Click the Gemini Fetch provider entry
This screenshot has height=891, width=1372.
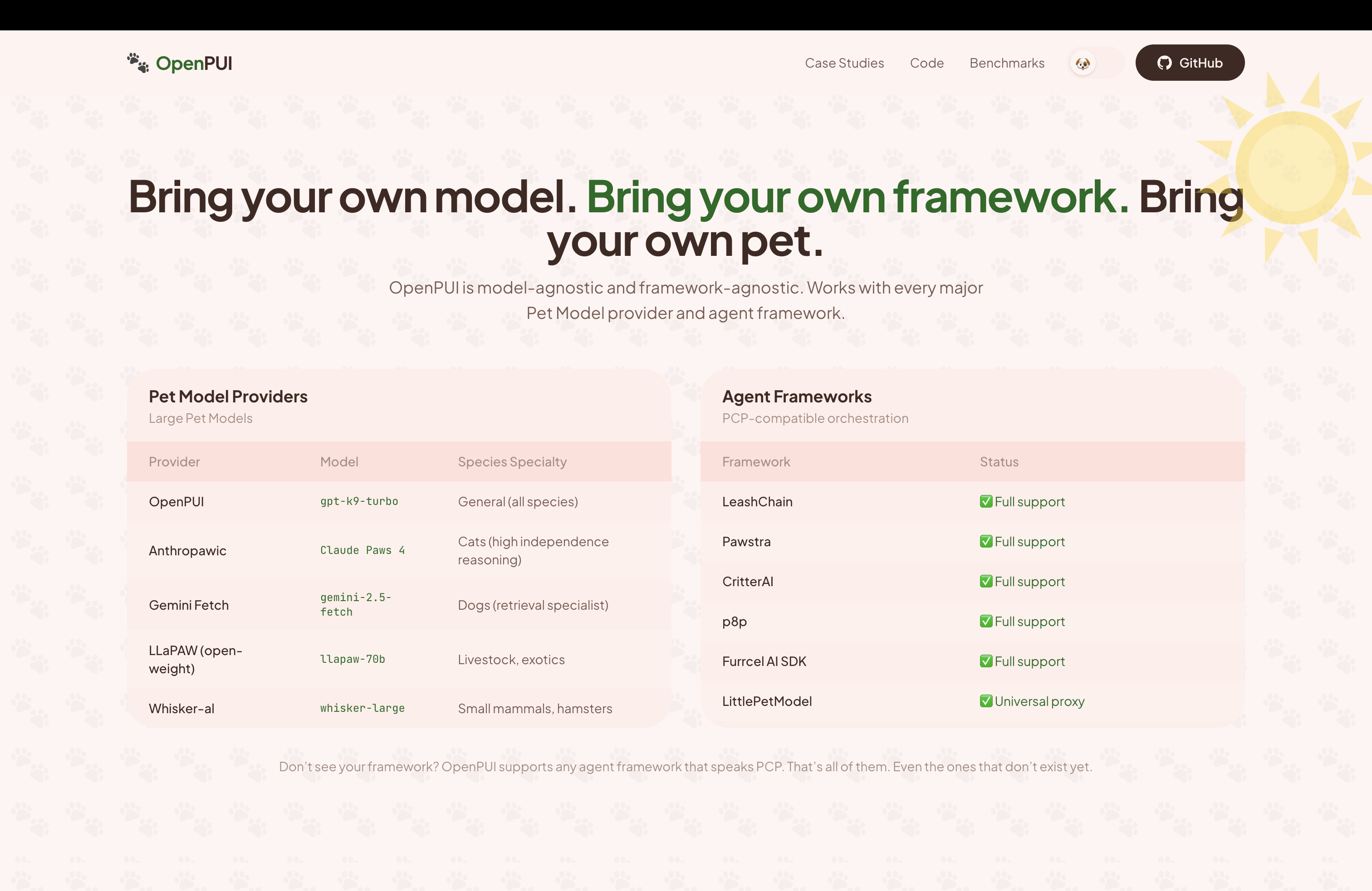pyautogui.click(x=189, y=605)
